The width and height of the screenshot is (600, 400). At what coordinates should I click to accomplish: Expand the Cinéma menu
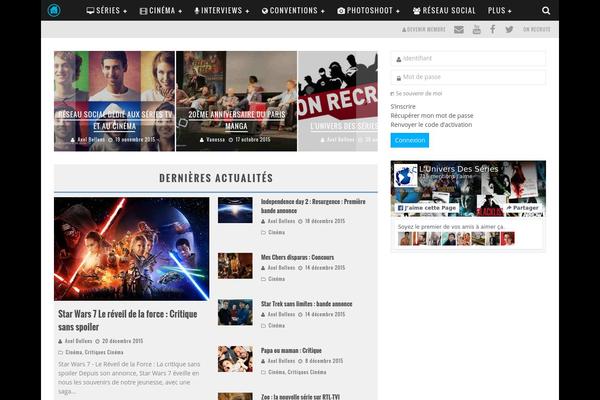161,11
